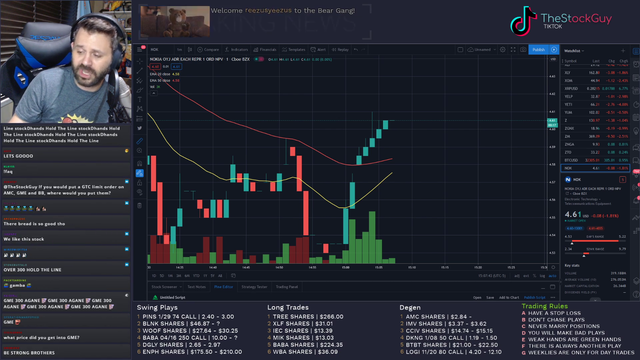Select the pitchfork/Fibonacci tool
This screenshot has height=360, width=640.
tap(140, 80)
